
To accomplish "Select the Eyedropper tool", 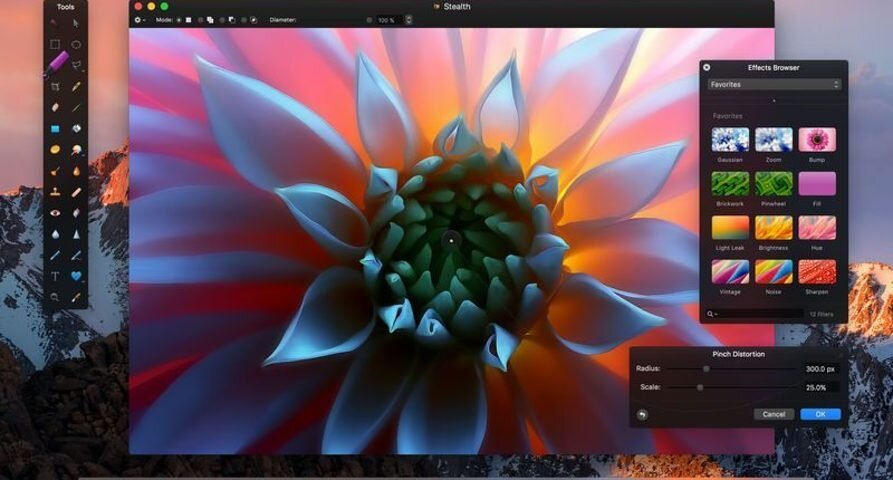I will coord(76,297).
